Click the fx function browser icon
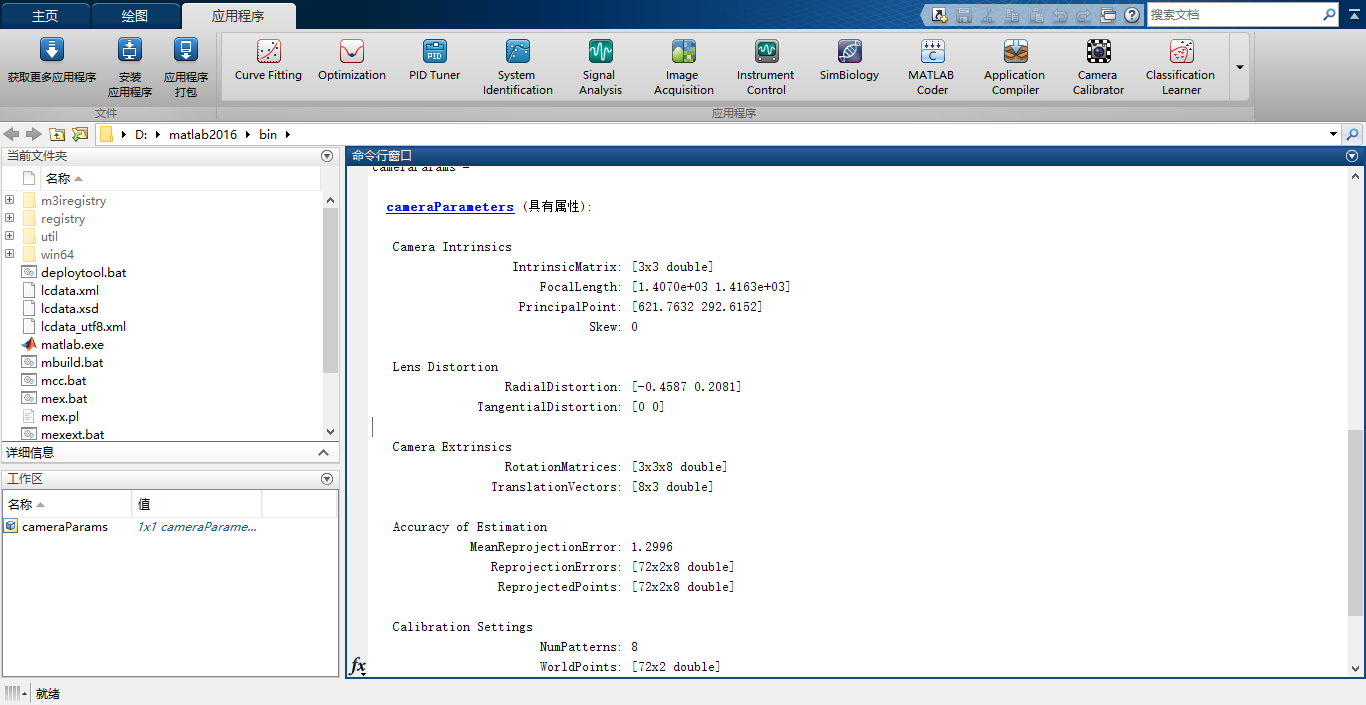This screenshot has height=705, width=1366. tap(358, 666)
